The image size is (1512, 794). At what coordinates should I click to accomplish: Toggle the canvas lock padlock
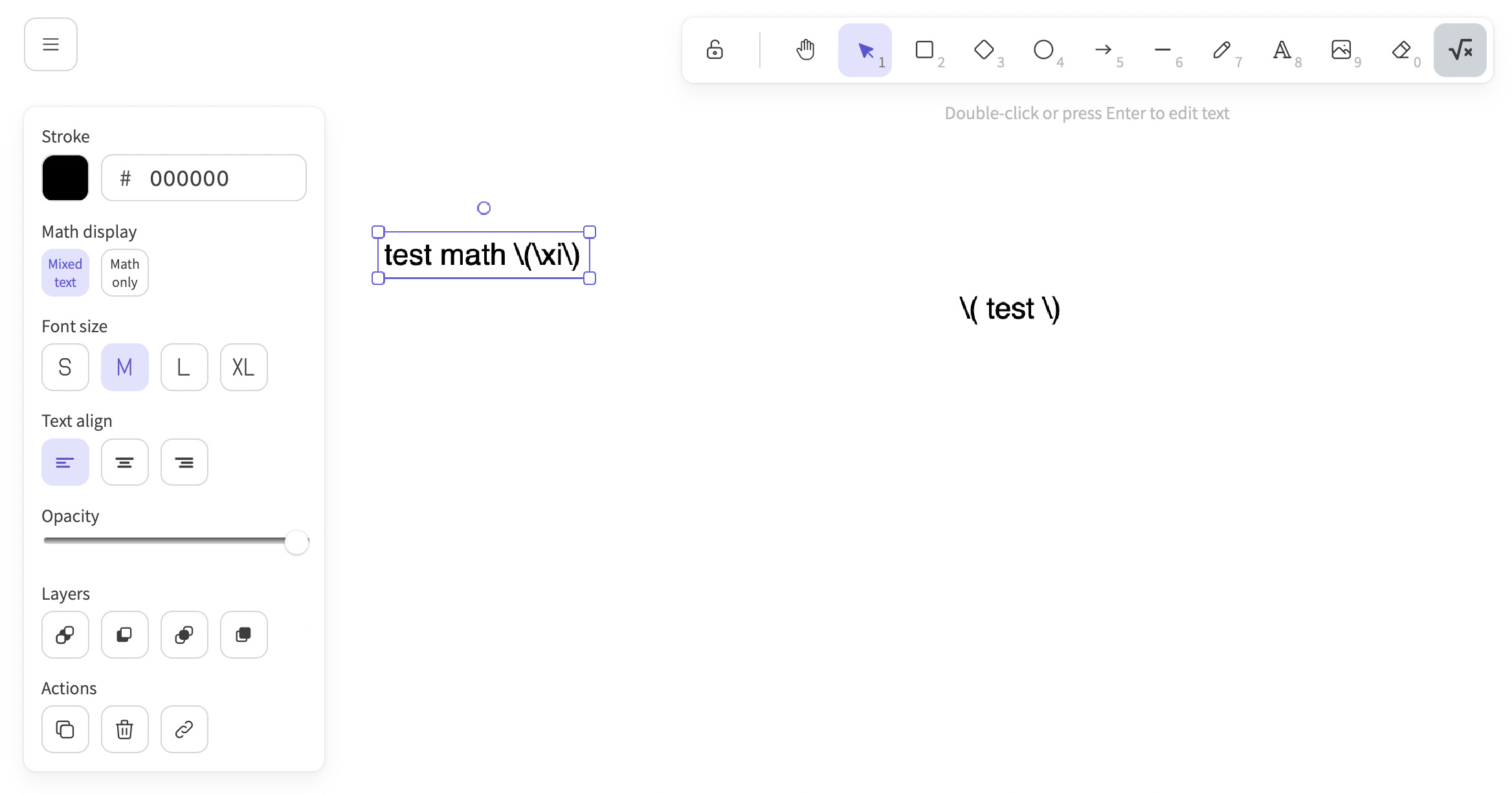coord(715,50)
